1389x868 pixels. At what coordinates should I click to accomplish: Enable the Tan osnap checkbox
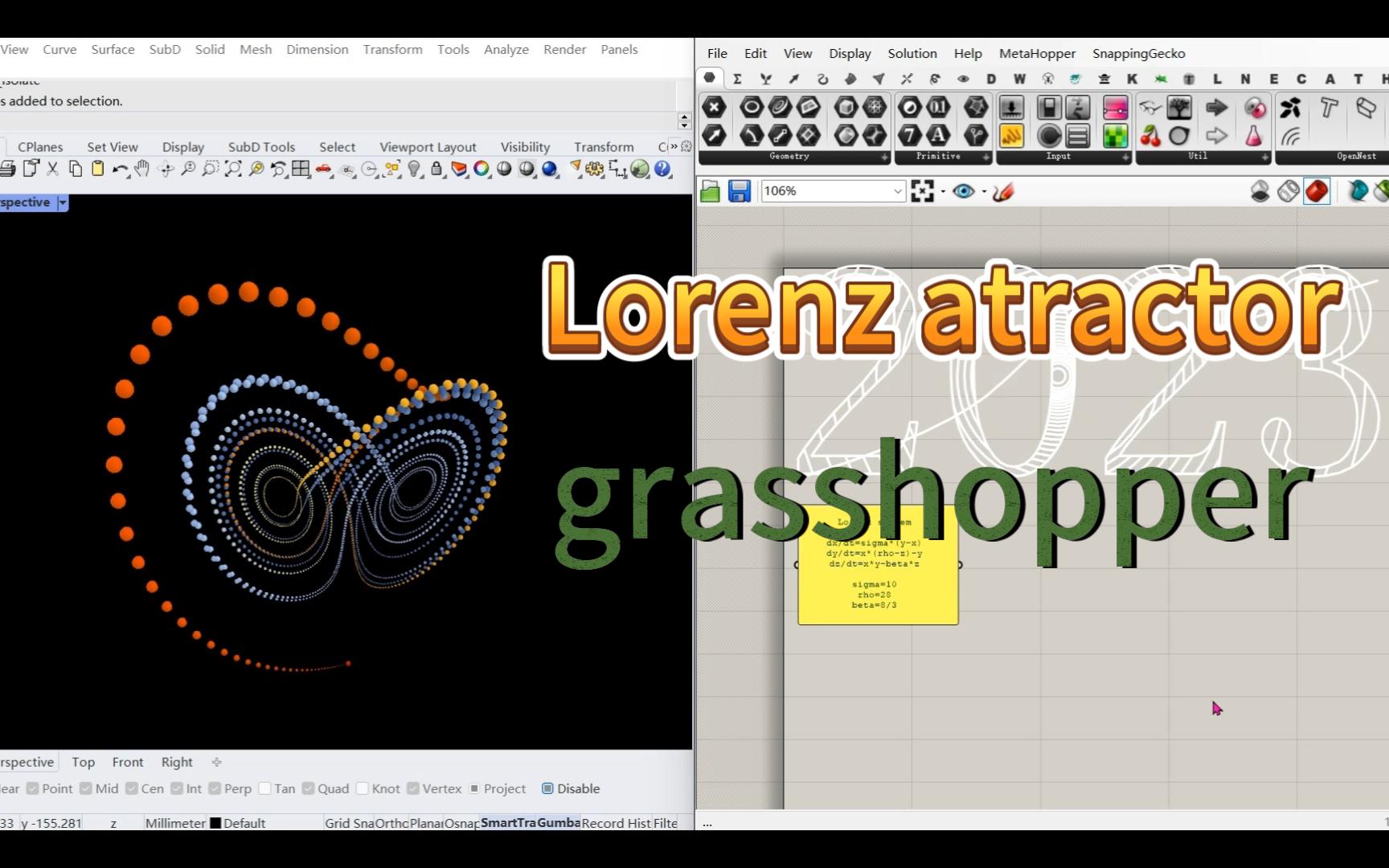[x=264, y=788]
